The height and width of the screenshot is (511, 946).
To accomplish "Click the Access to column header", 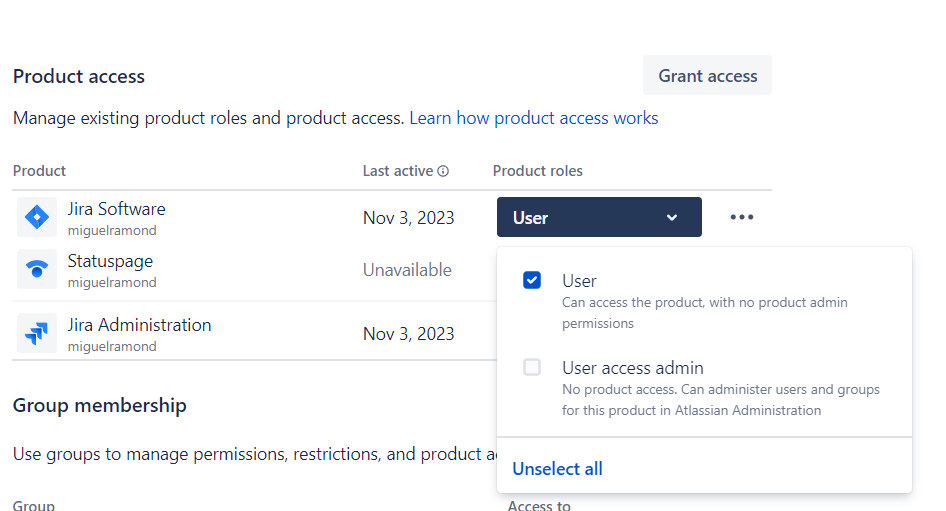I will [x=539, y=505].
